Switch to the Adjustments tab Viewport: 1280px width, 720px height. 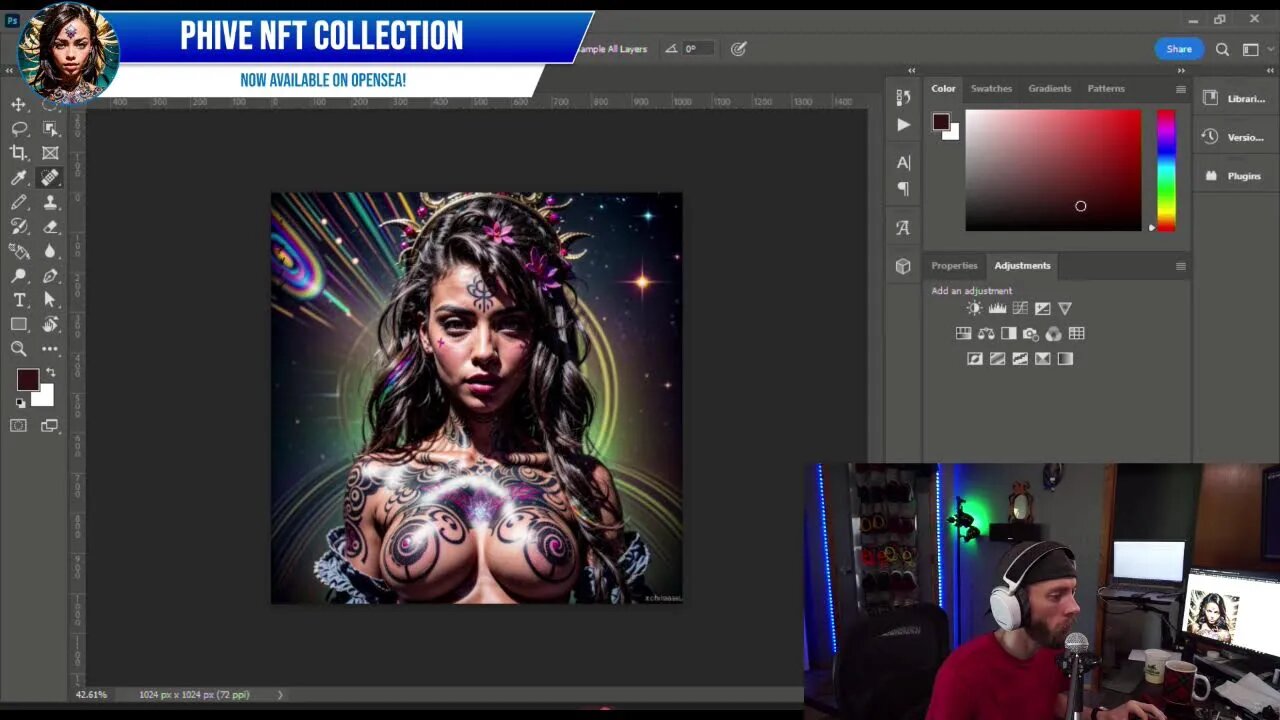[x=1022, y=265]
